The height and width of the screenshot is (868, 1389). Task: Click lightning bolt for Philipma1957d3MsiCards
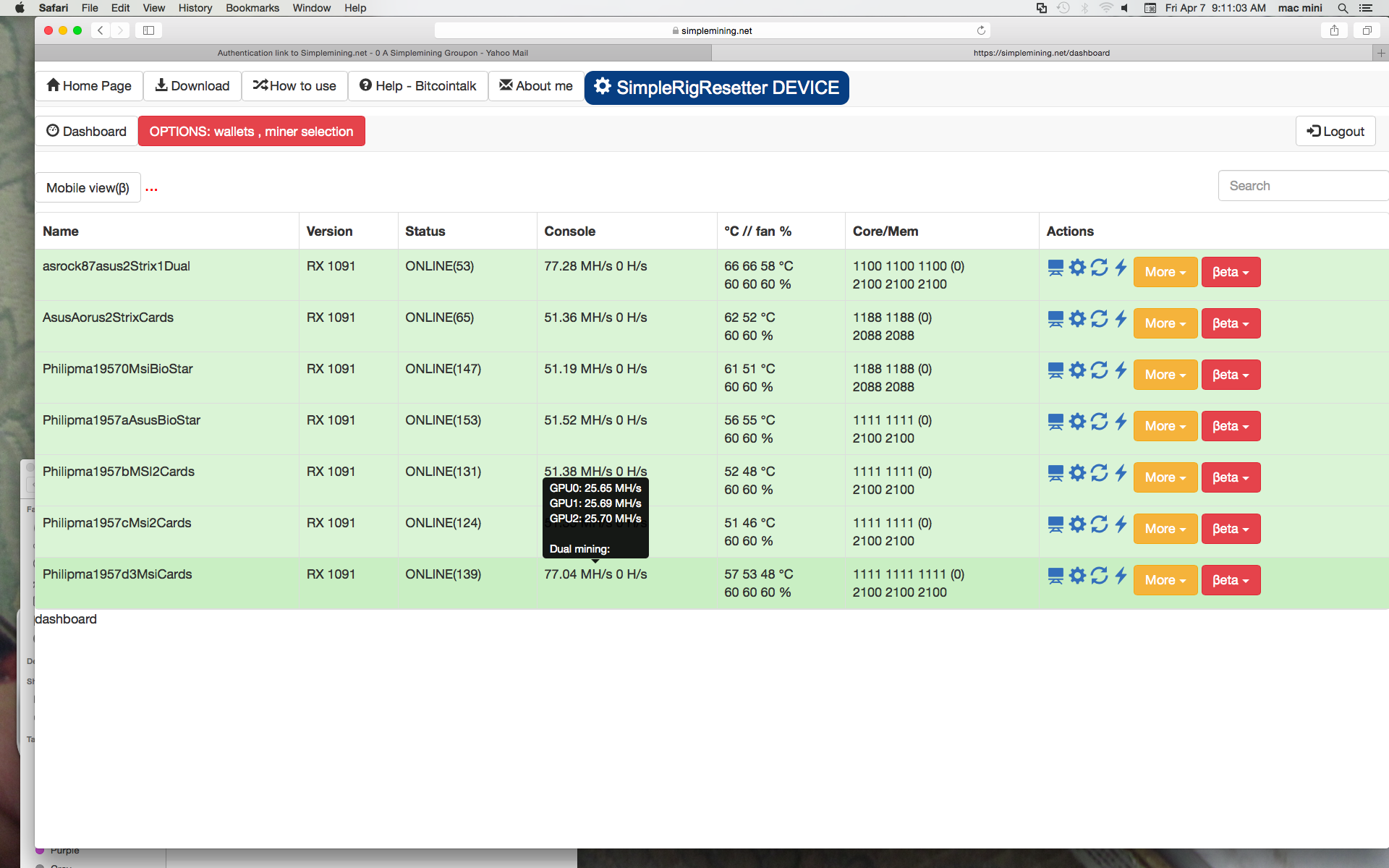1121,576
